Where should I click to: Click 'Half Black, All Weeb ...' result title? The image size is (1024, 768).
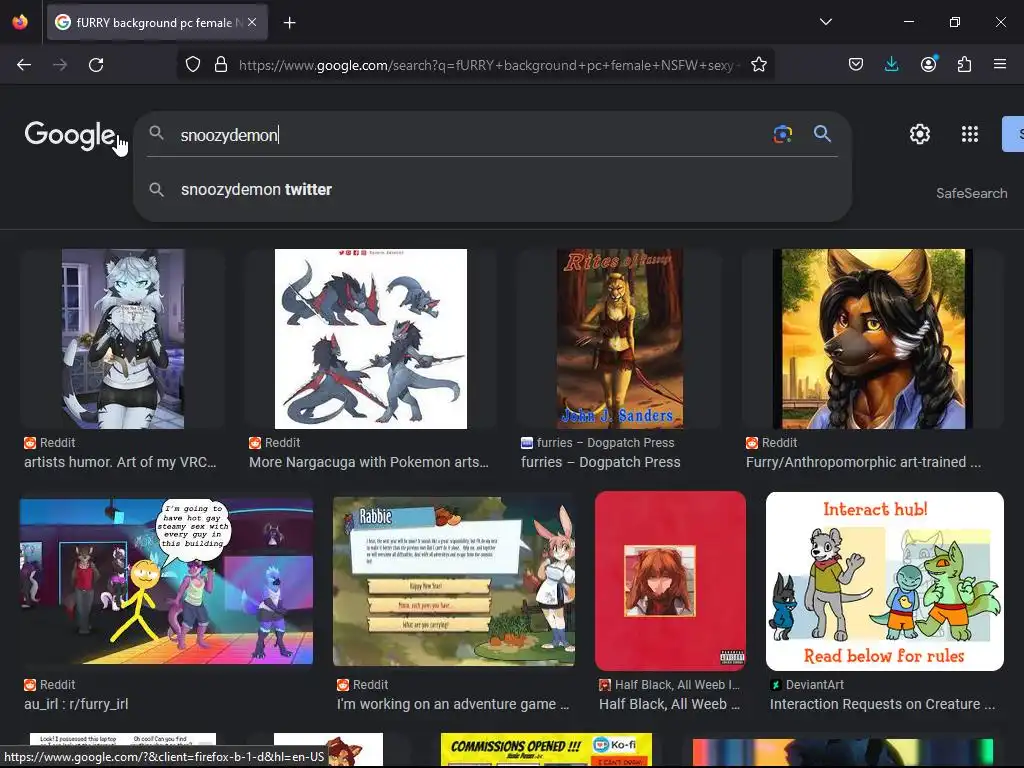pos(669,704)
